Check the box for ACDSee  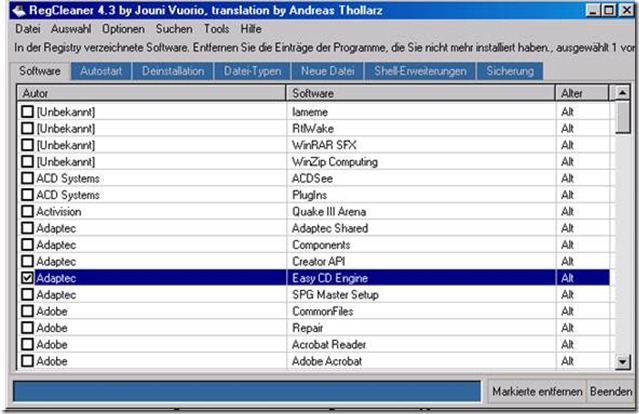[x=27, y=178]
